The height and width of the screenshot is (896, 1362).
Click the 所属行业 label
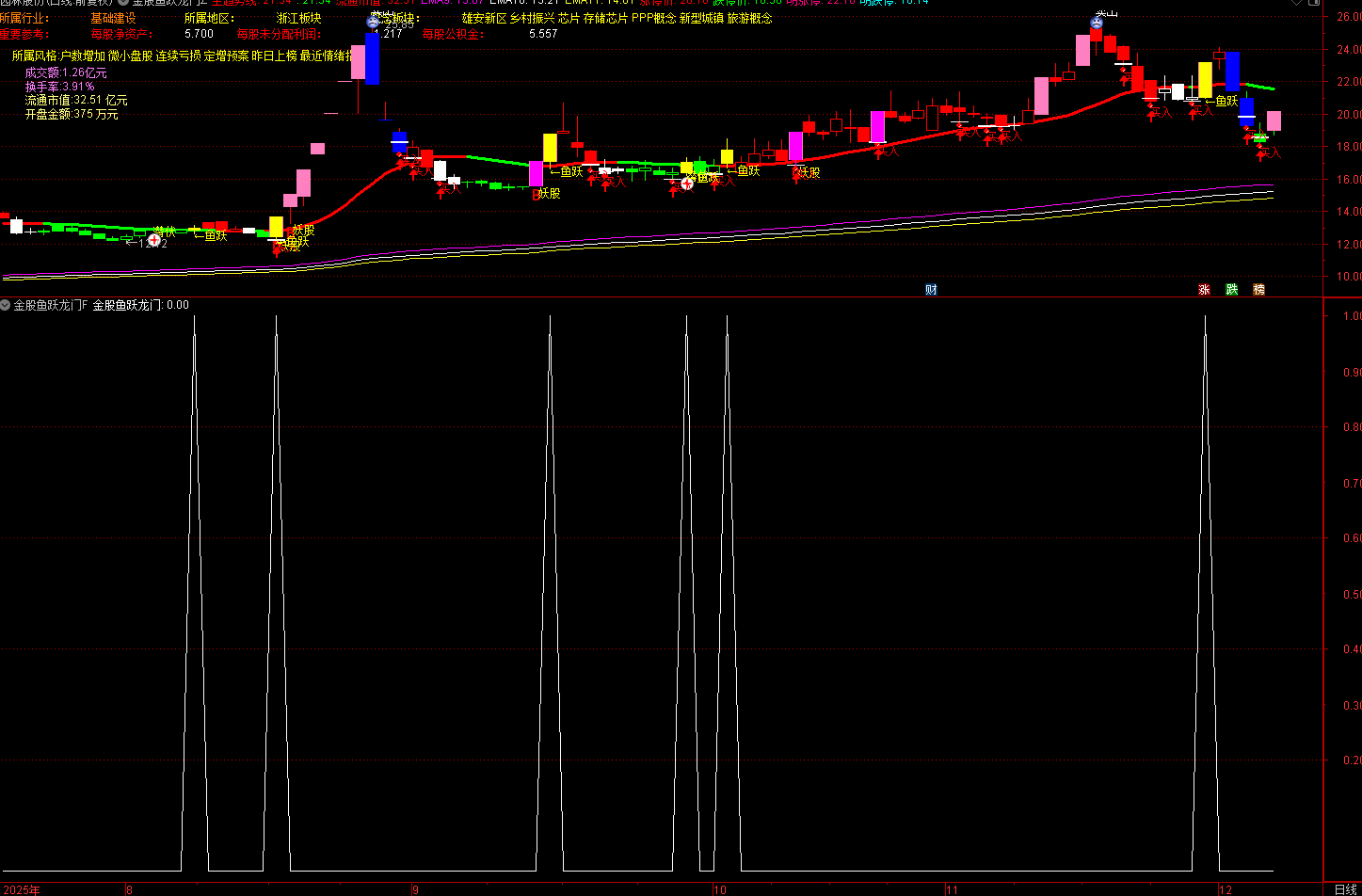coord(23,19)
